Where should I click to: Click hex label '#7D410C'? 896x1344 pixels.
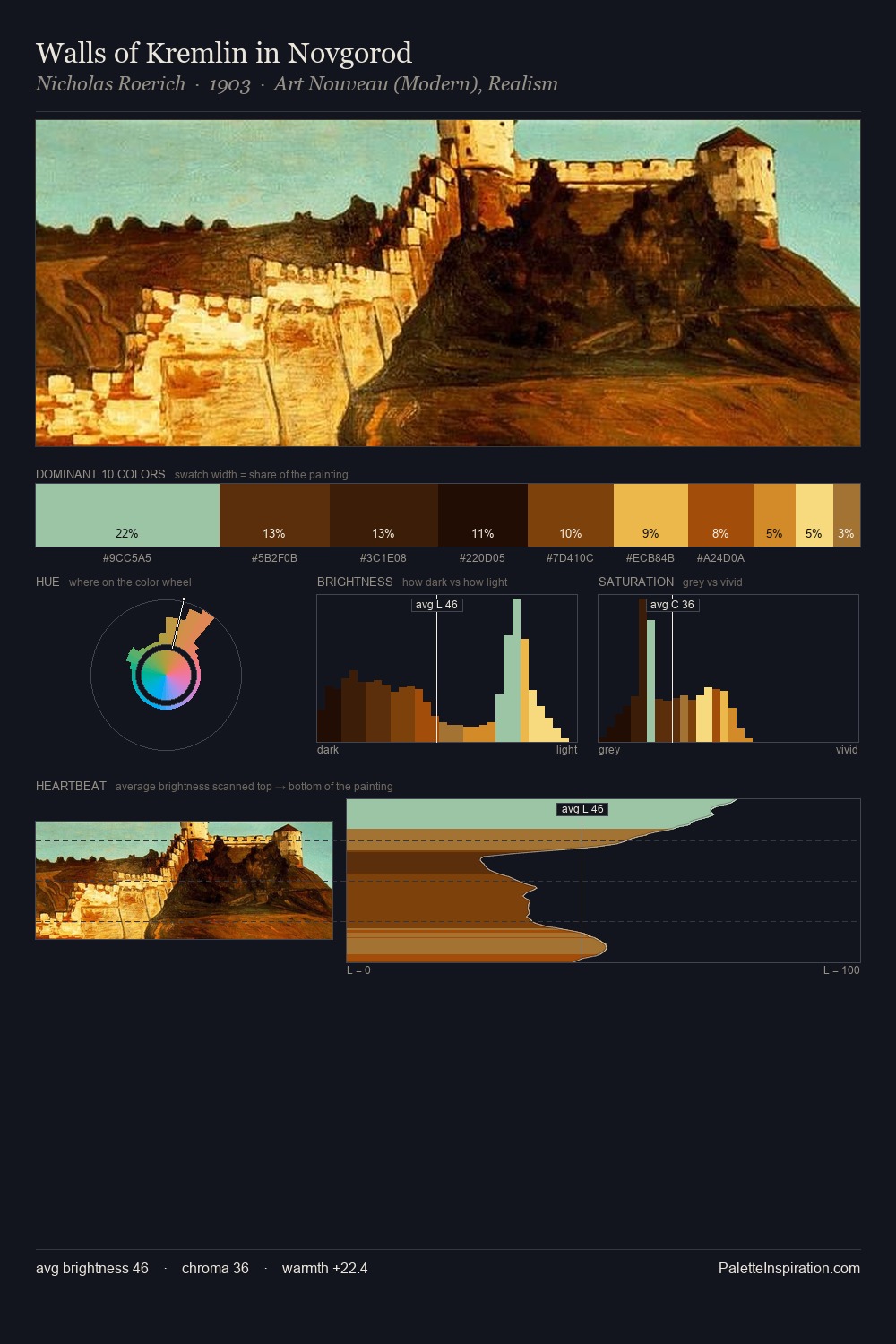click(571, 557)
